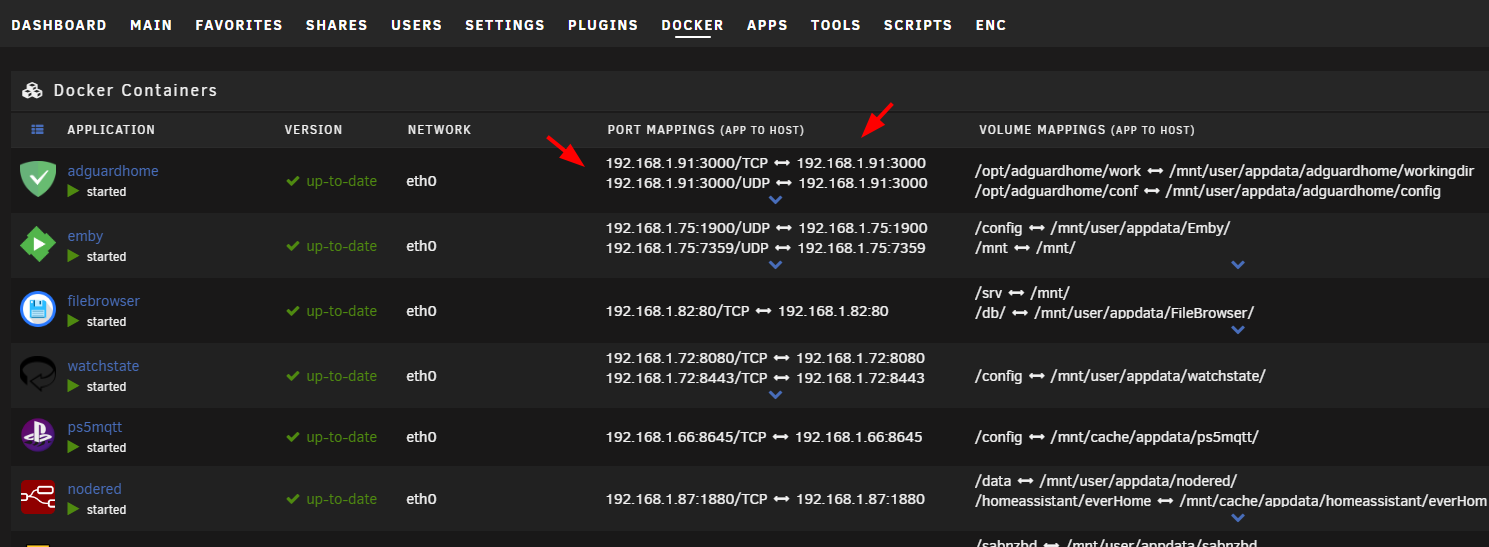Click nodered port mapping 192.168.1.87:1880/TCP
Screen dimensions: 1489x547
tap(687, 499)
